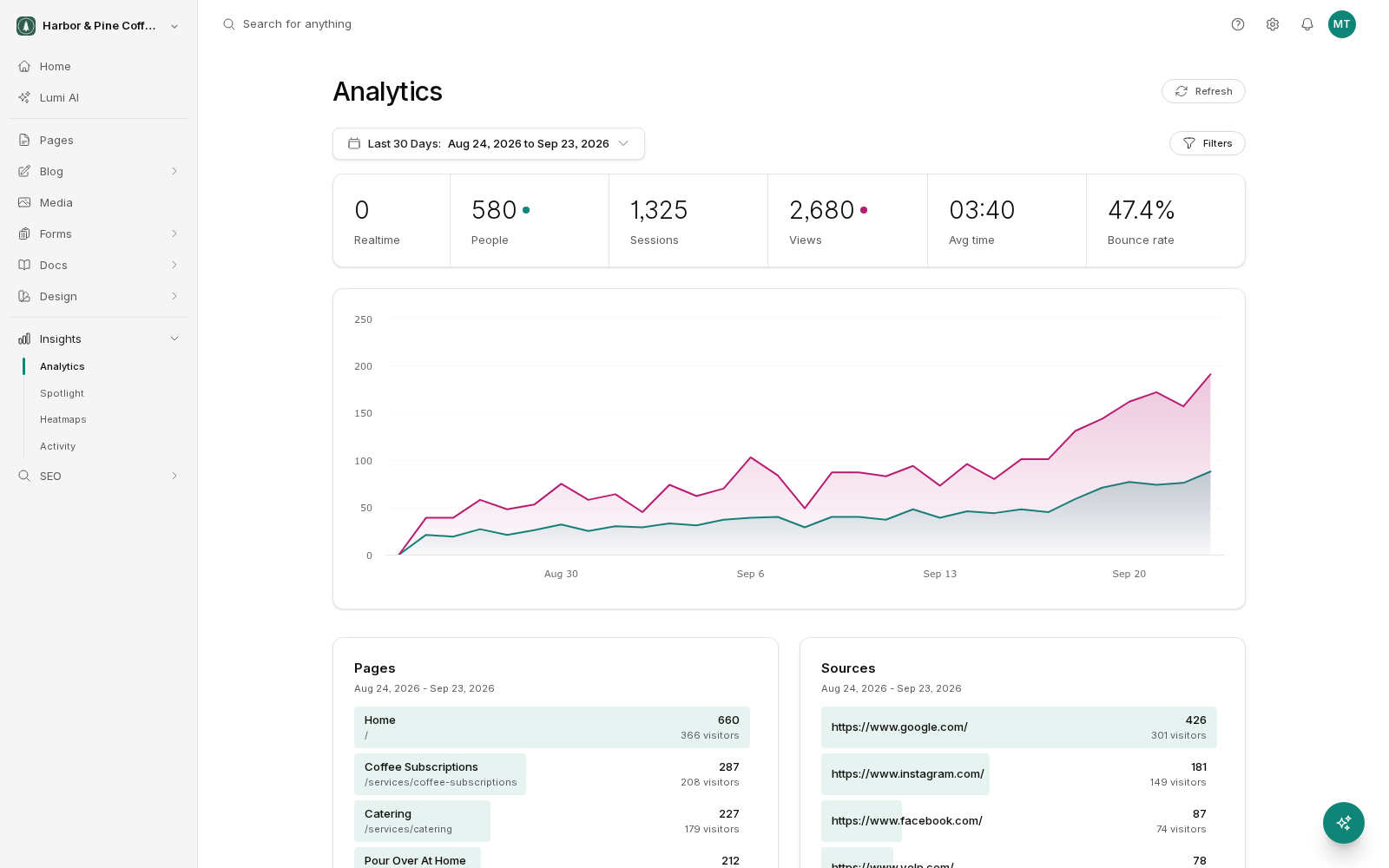Screen dimensions: 1389x868
Task: Open Heatmaps in the Insights submenu
Action: [63, 419]
